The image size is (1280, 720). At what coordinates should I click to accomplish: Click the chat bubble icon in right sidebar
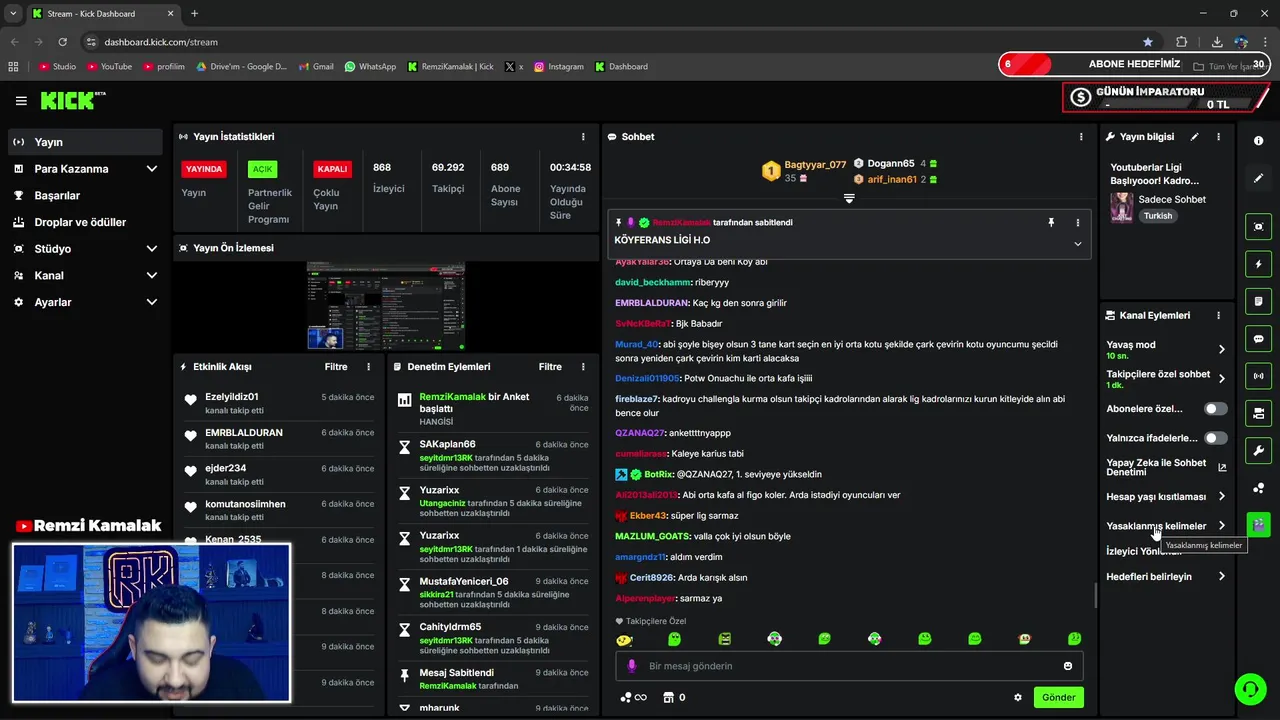click(x=1258, y=339)
